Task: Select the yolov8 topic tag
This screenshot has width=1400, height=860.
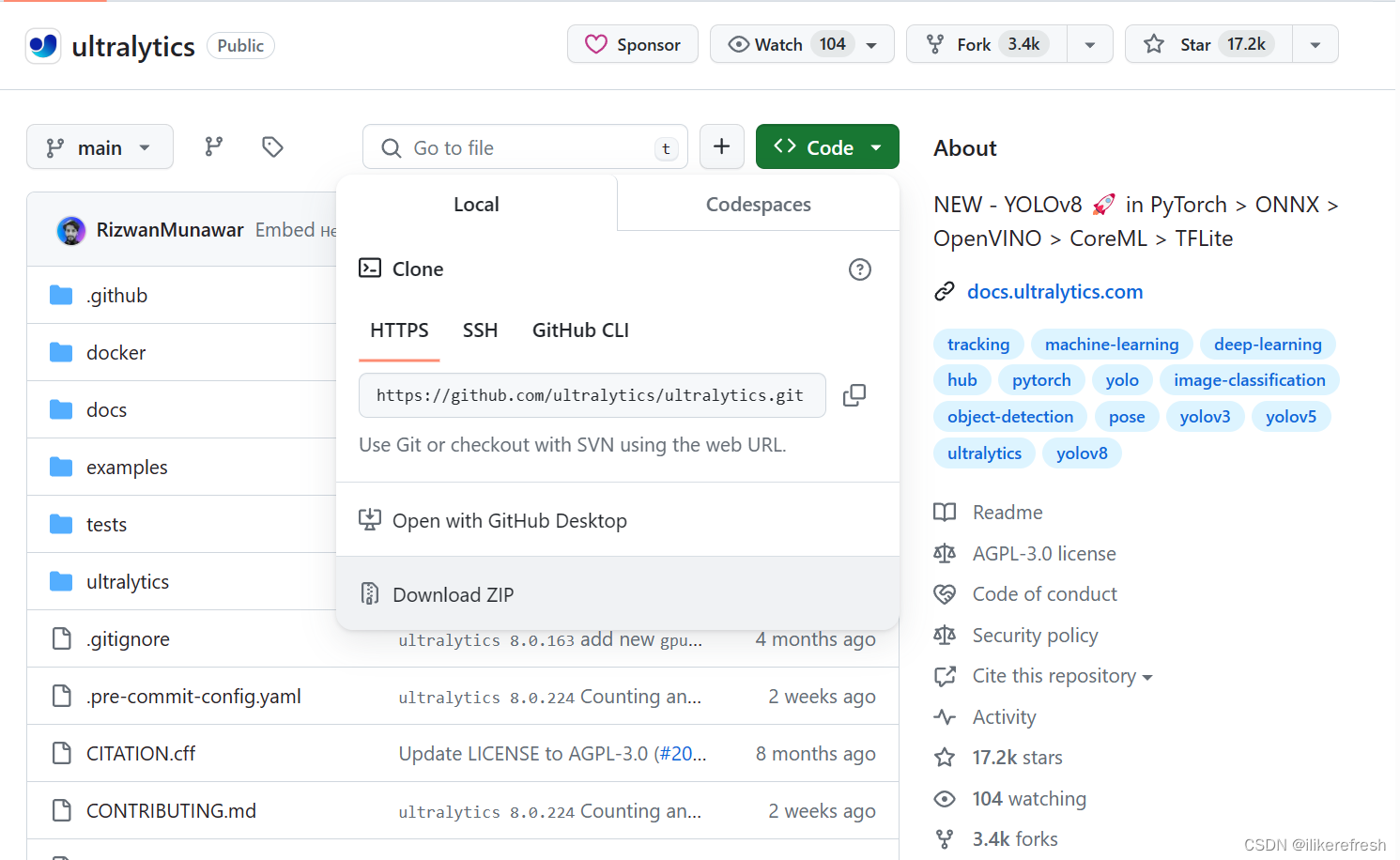Action: (x=1082, y=453)
